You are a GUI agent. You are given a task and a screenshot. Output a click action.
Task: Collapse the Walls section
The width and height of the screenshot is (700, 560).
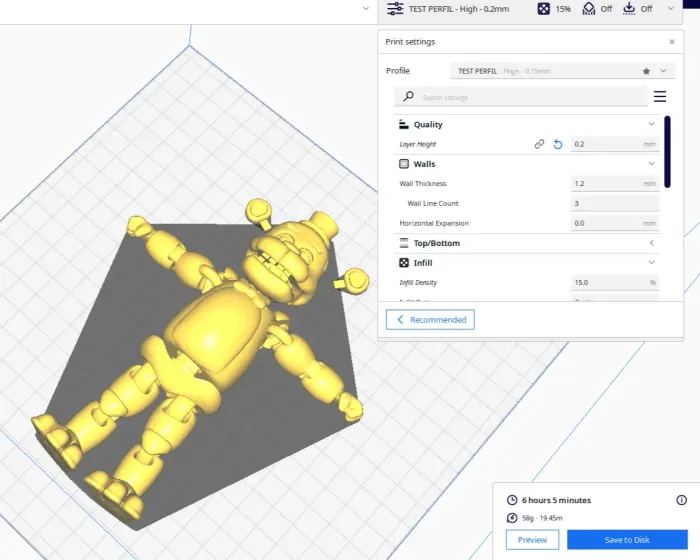[651, 164]
